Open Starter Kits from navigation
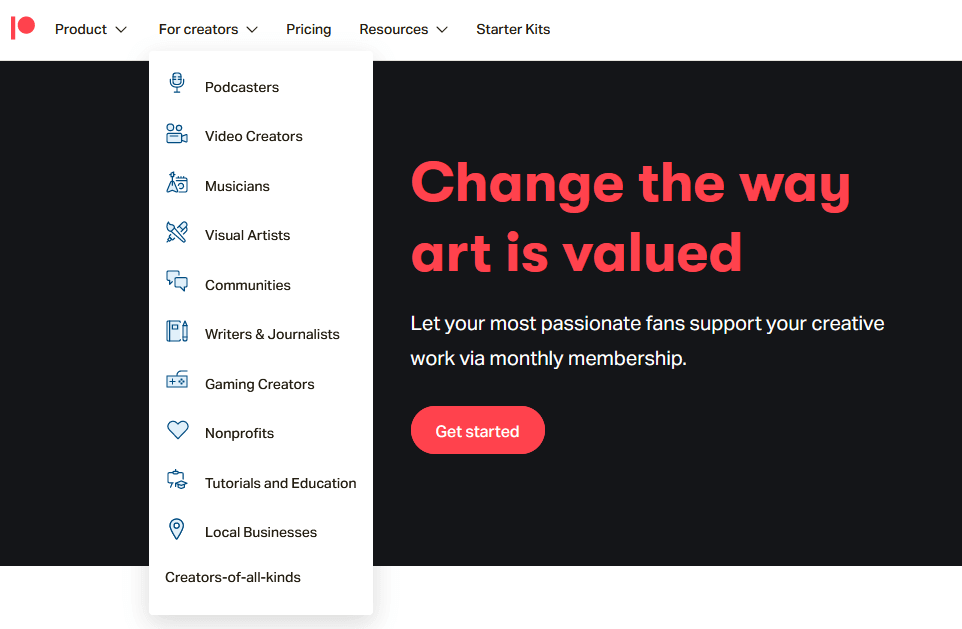Viewport: 962px width, 629px height. click(513, 29)
